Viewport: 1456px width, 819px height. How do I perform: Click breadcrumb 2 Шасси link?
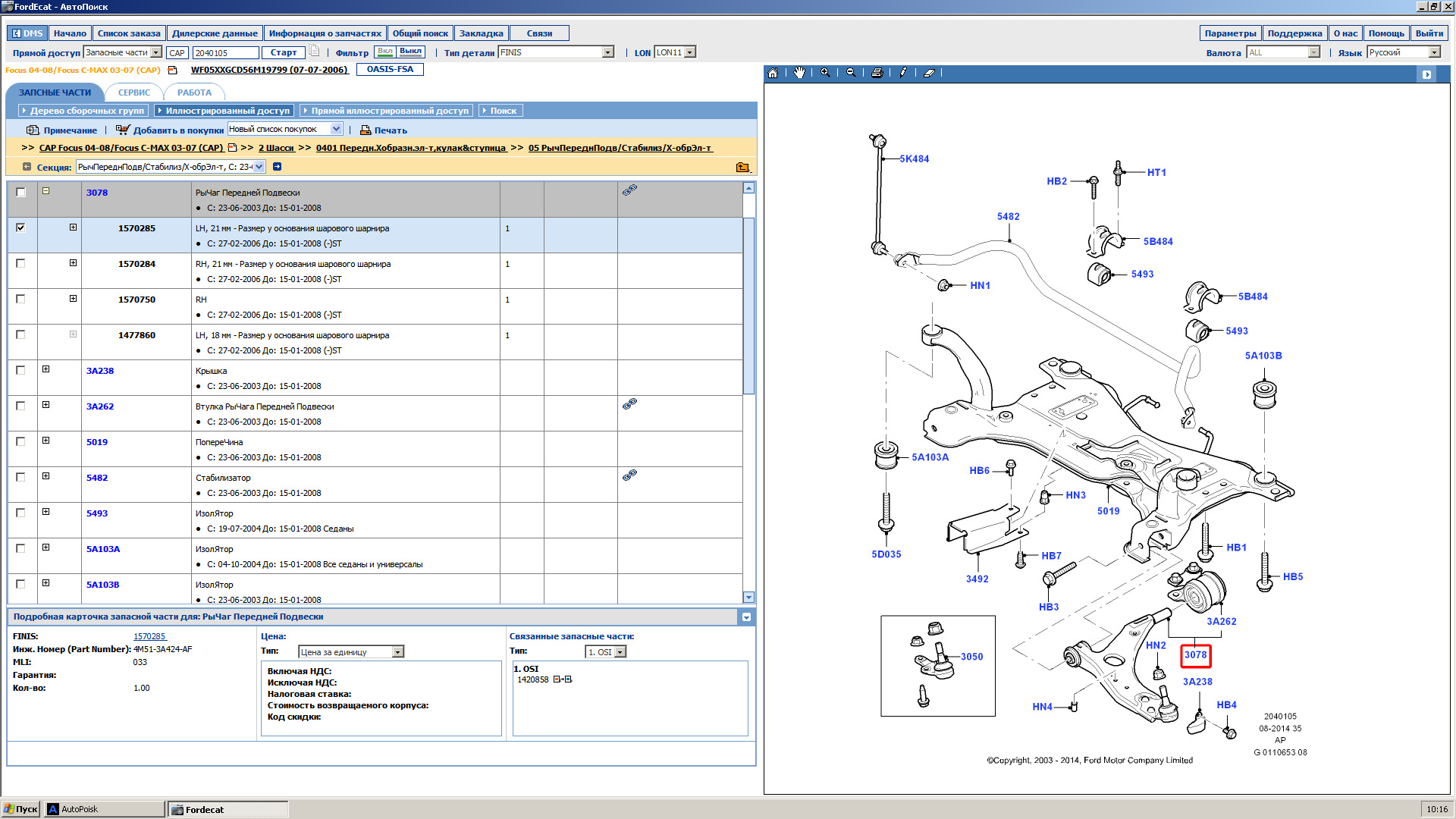(276, 148)
